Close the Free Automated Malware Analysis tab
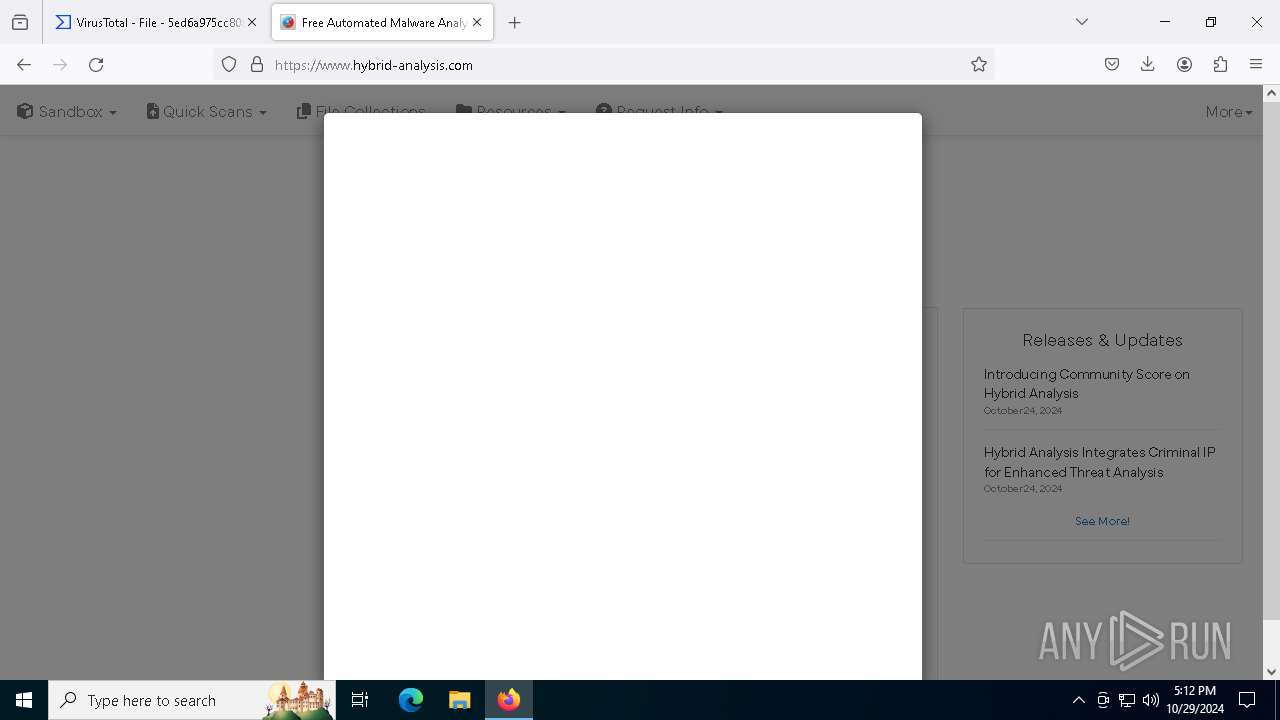The height and width of the screenshot is (720, 1280). point(477,22)
